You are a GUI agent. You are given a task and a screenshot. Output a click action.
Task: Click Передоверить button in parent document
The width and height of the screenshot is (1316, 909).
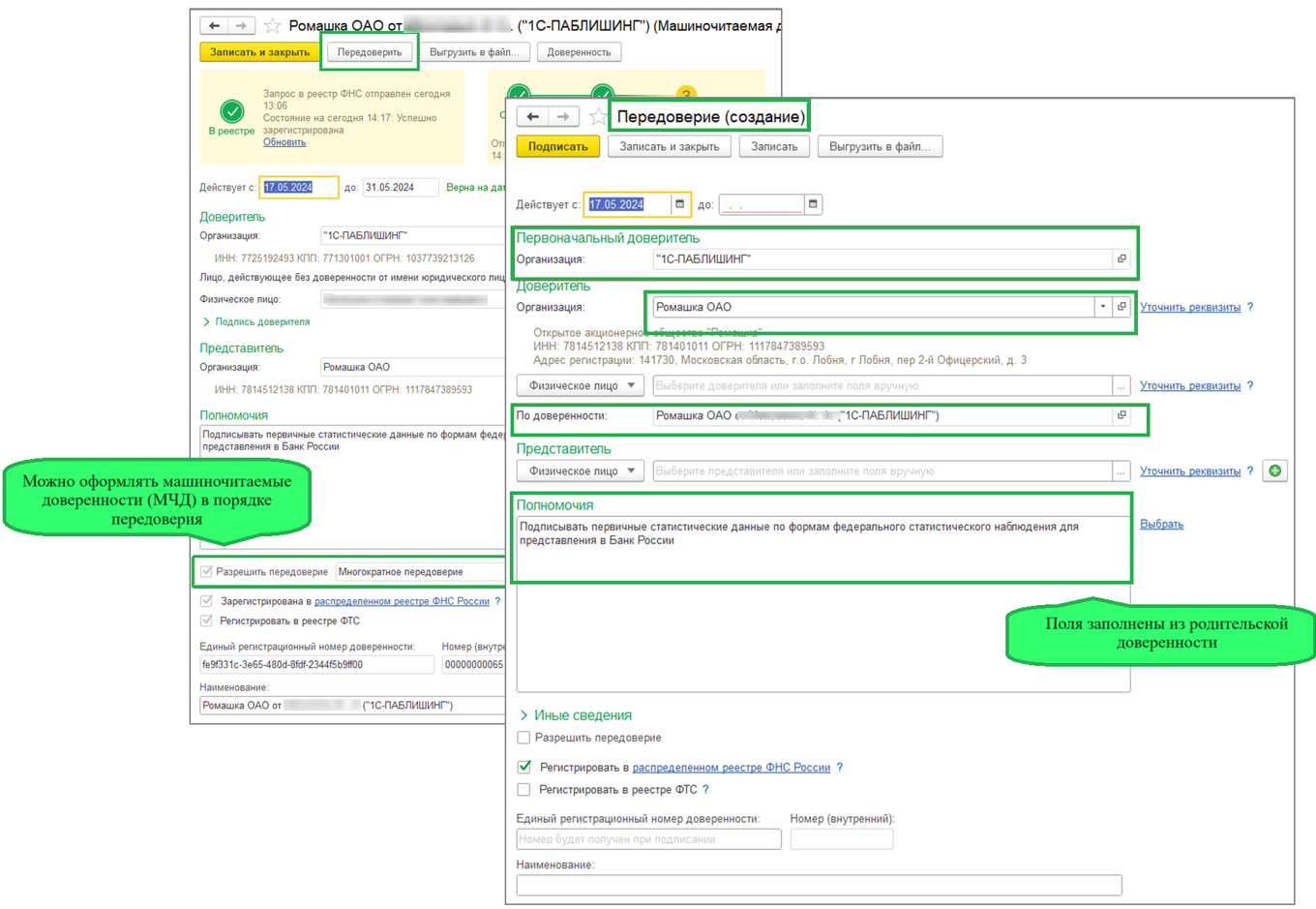pyautogui.click(x=369, y=52)
